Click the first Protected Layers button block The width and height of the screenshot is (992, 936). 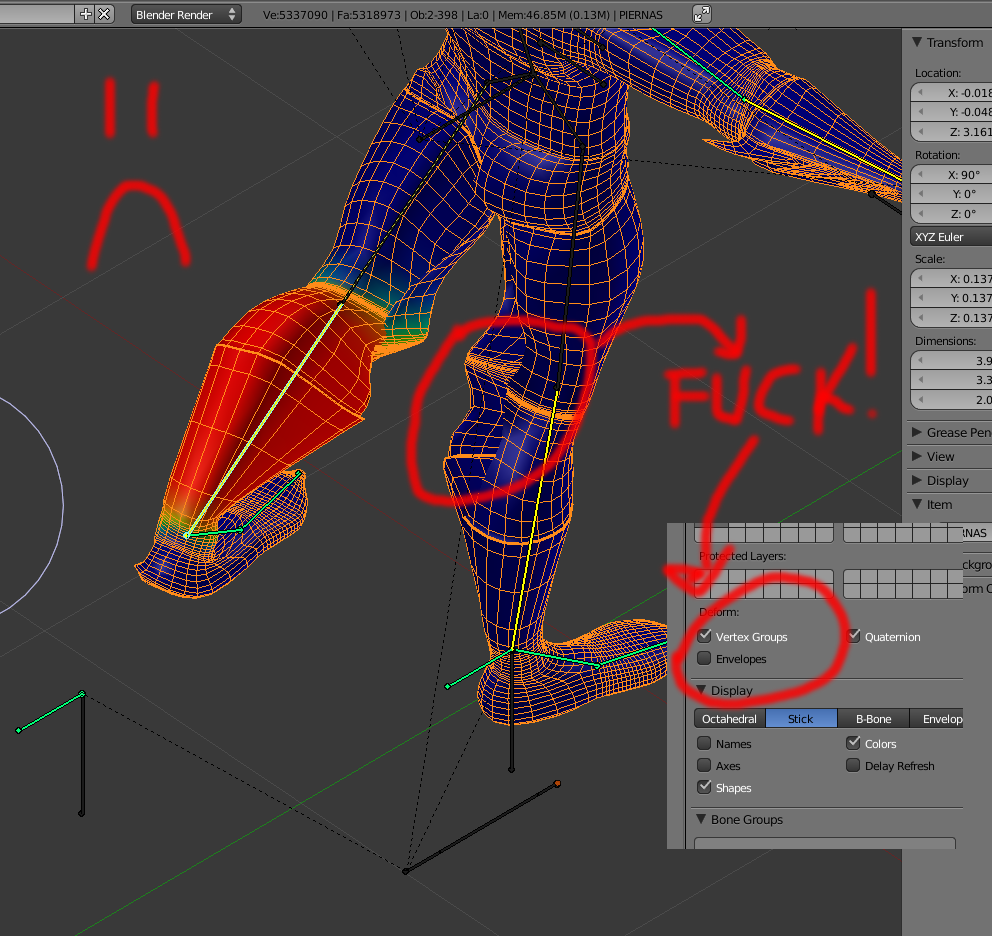pyautogui.click(x=764, y=583)
